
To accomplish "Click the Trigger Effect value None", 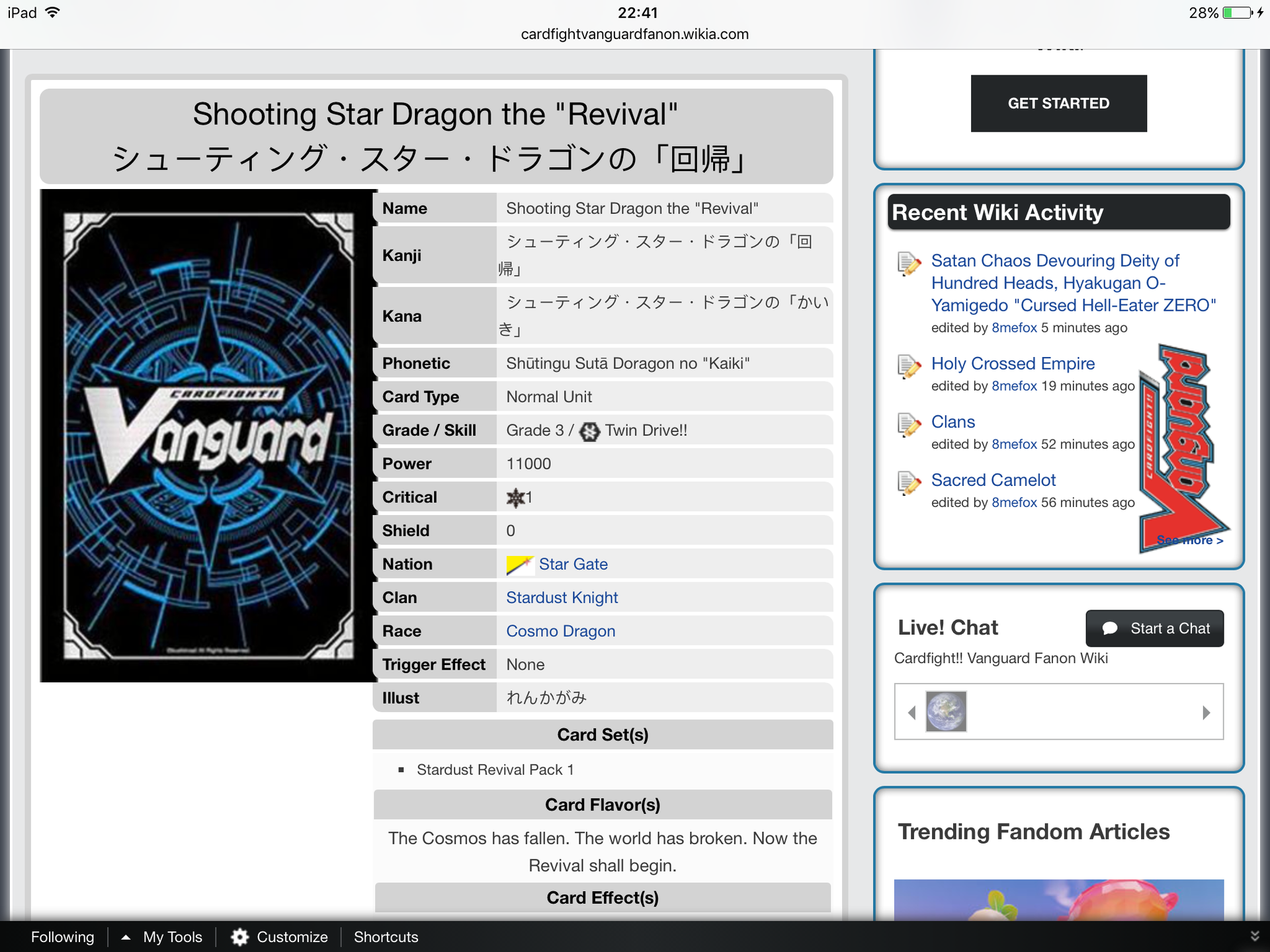I will [x=525, y=665].
